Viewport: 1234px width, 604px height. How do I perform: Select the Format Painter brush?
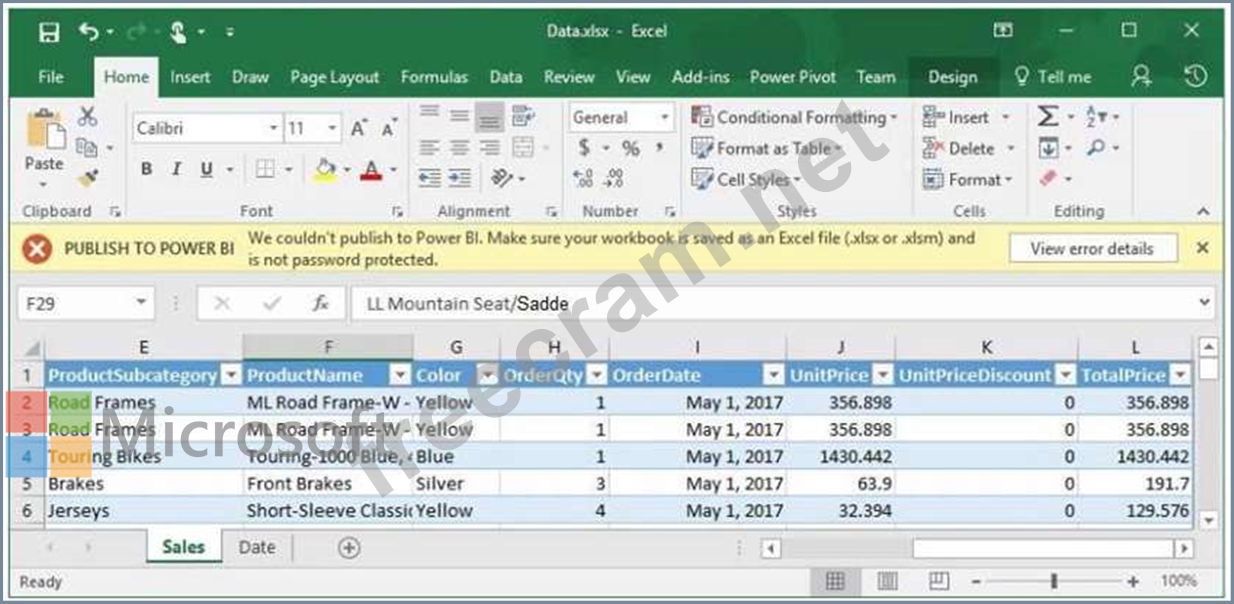[87, 178]
